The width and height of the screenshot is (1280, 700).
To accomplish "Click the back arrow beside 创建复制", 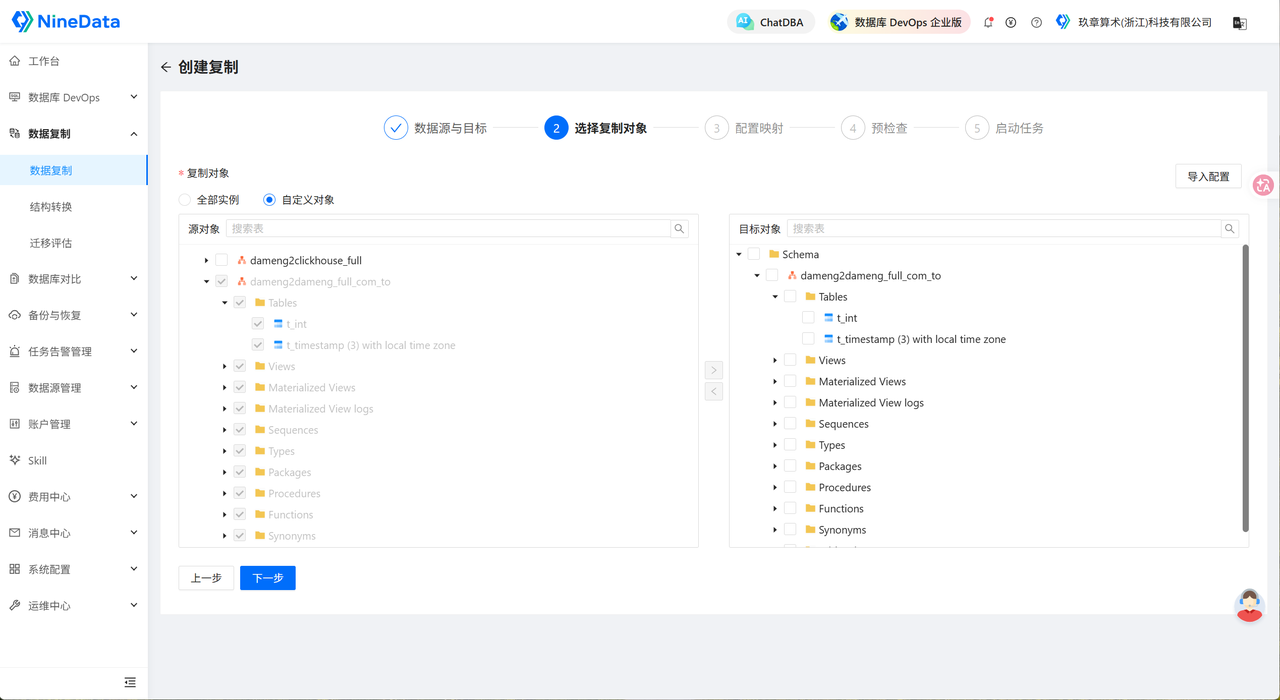I will pyautogui.click(x=166, y=67).
